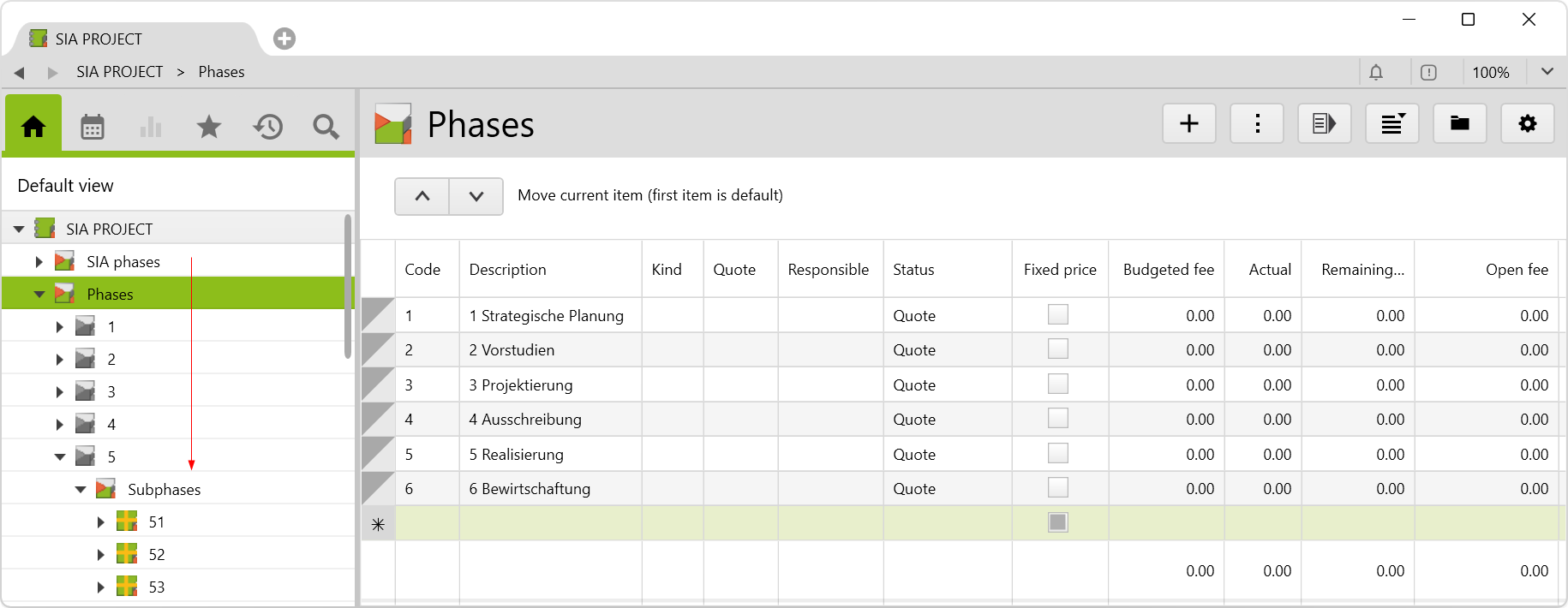Open the history clock icon
Viewport: 1568px width, 608px height.
click(x=267, y=127)
